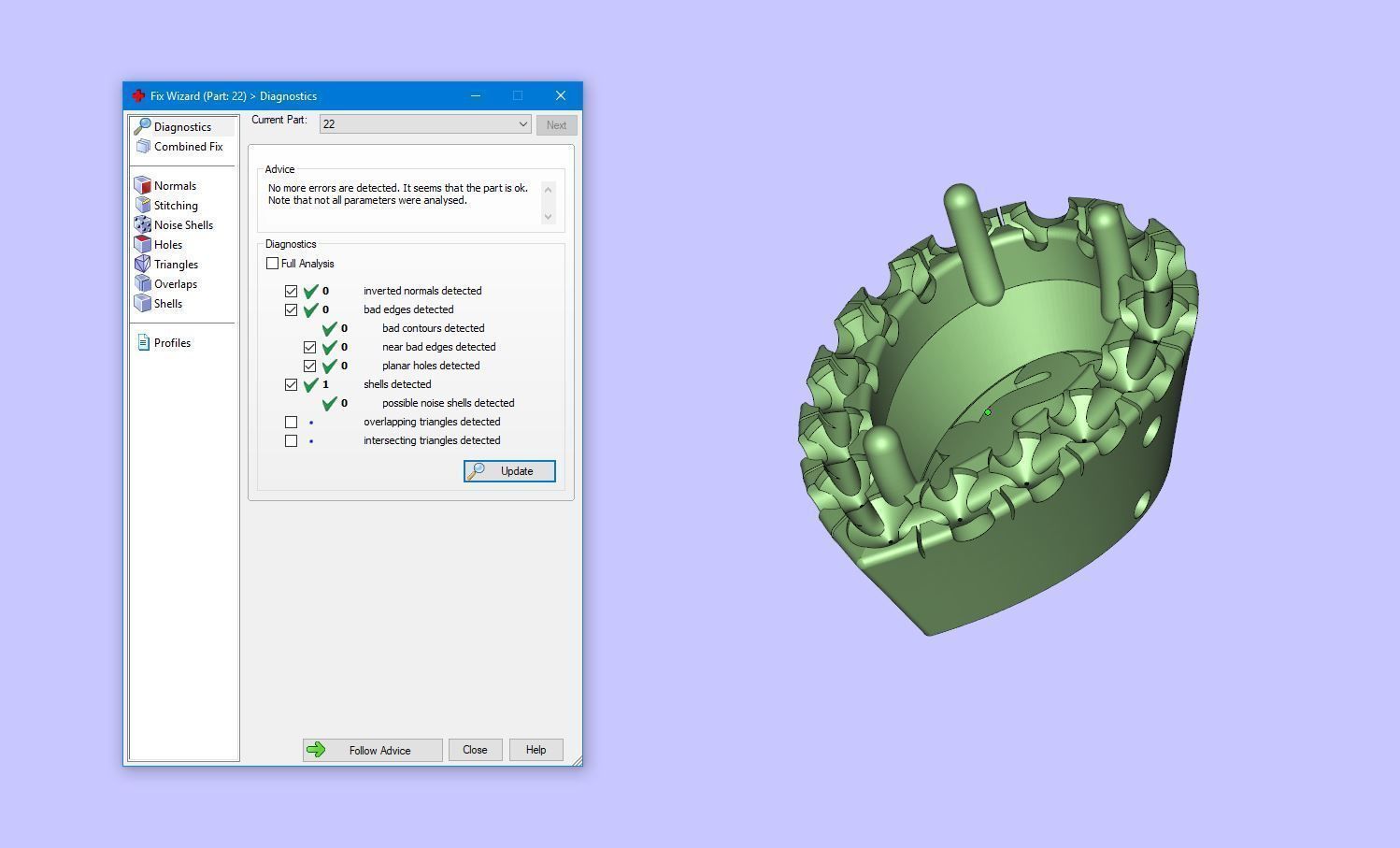This screenshot has width=1400, height=848.
Task: Click the Overlaps icon in sidebar
Action: (143, 283)
